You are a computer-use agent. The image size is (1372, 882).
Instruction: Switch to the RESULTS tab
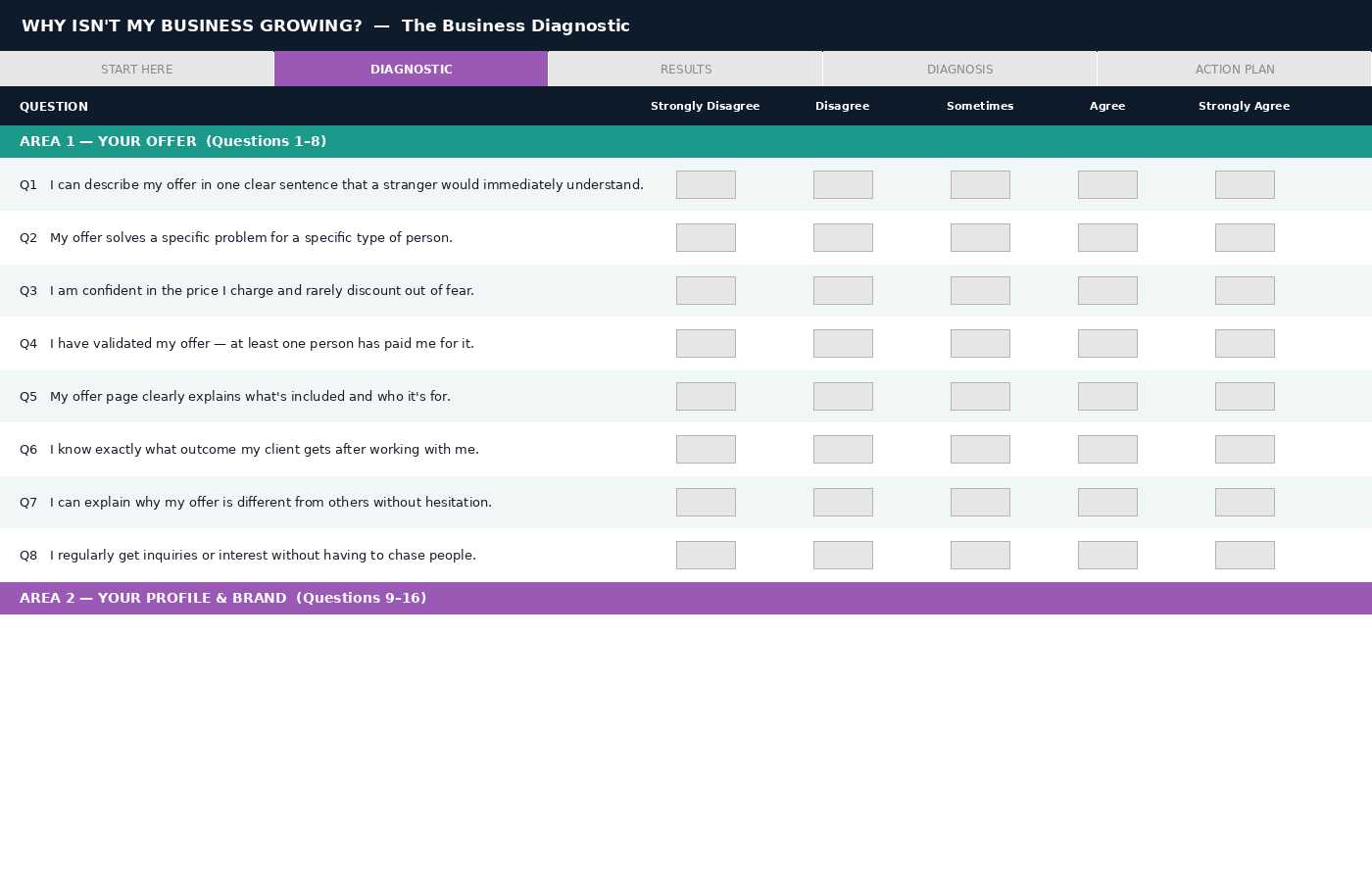pos(685,69)
